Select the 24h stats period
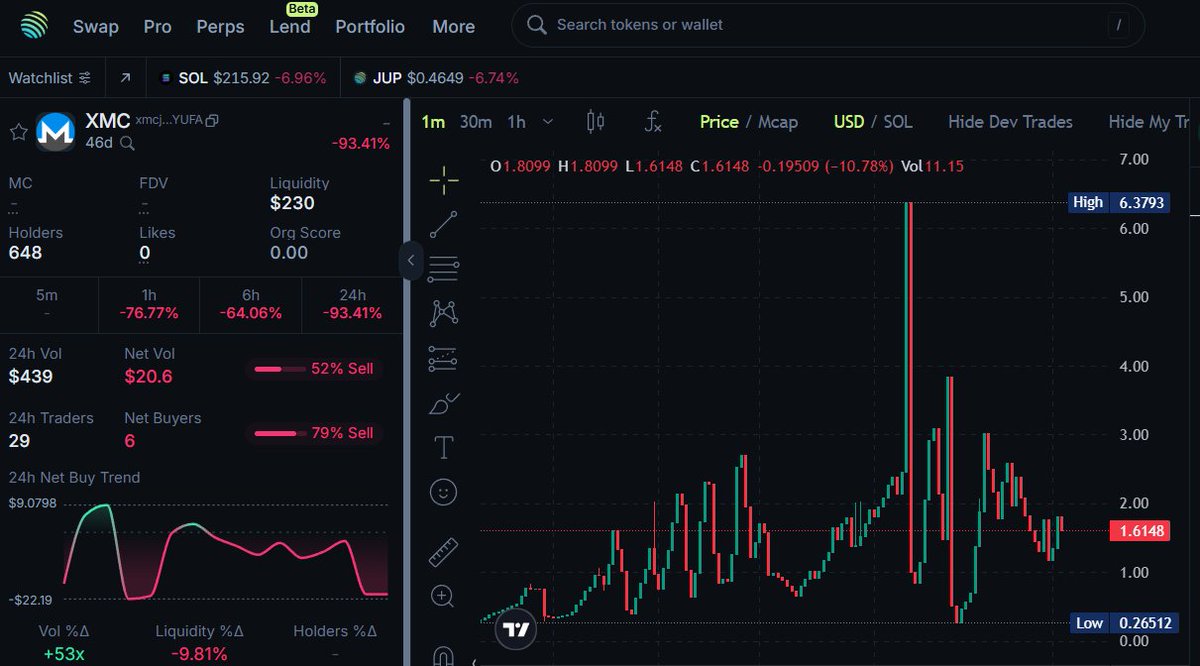Viewport: 1200px width, 666px height. pyautogui.click(x=352, y=304)
